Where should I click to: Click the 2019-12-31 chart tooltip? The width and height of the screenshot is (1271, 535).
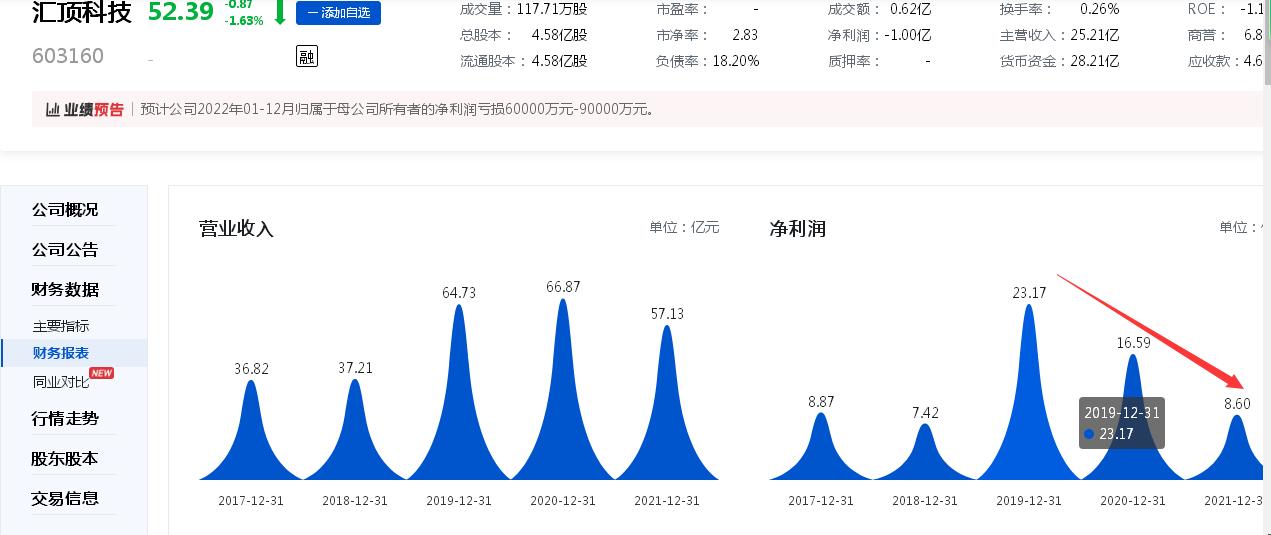click(1121, 422)
